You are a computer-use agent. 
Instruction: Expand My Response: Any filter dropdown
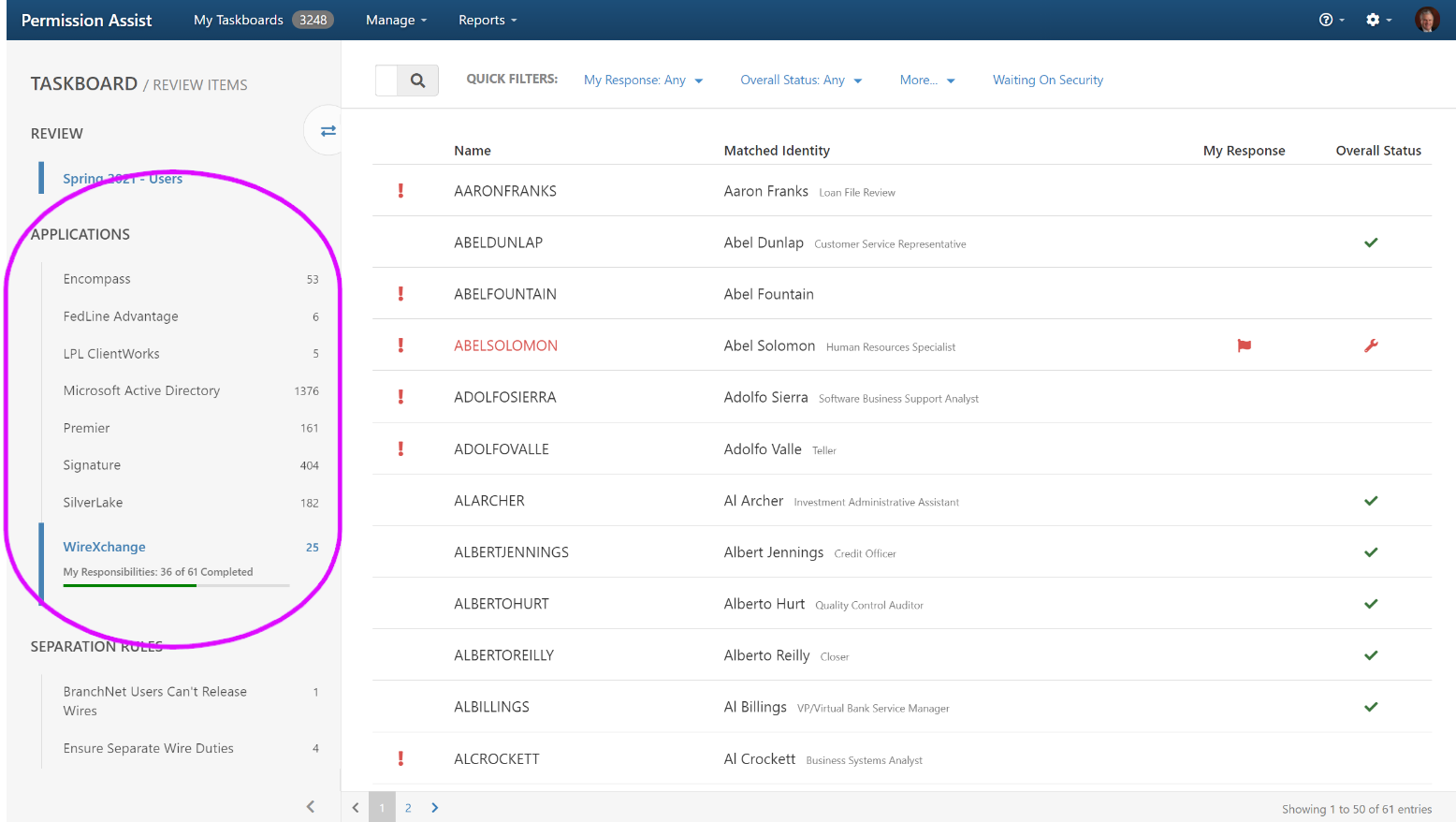(x=643, y=81)
